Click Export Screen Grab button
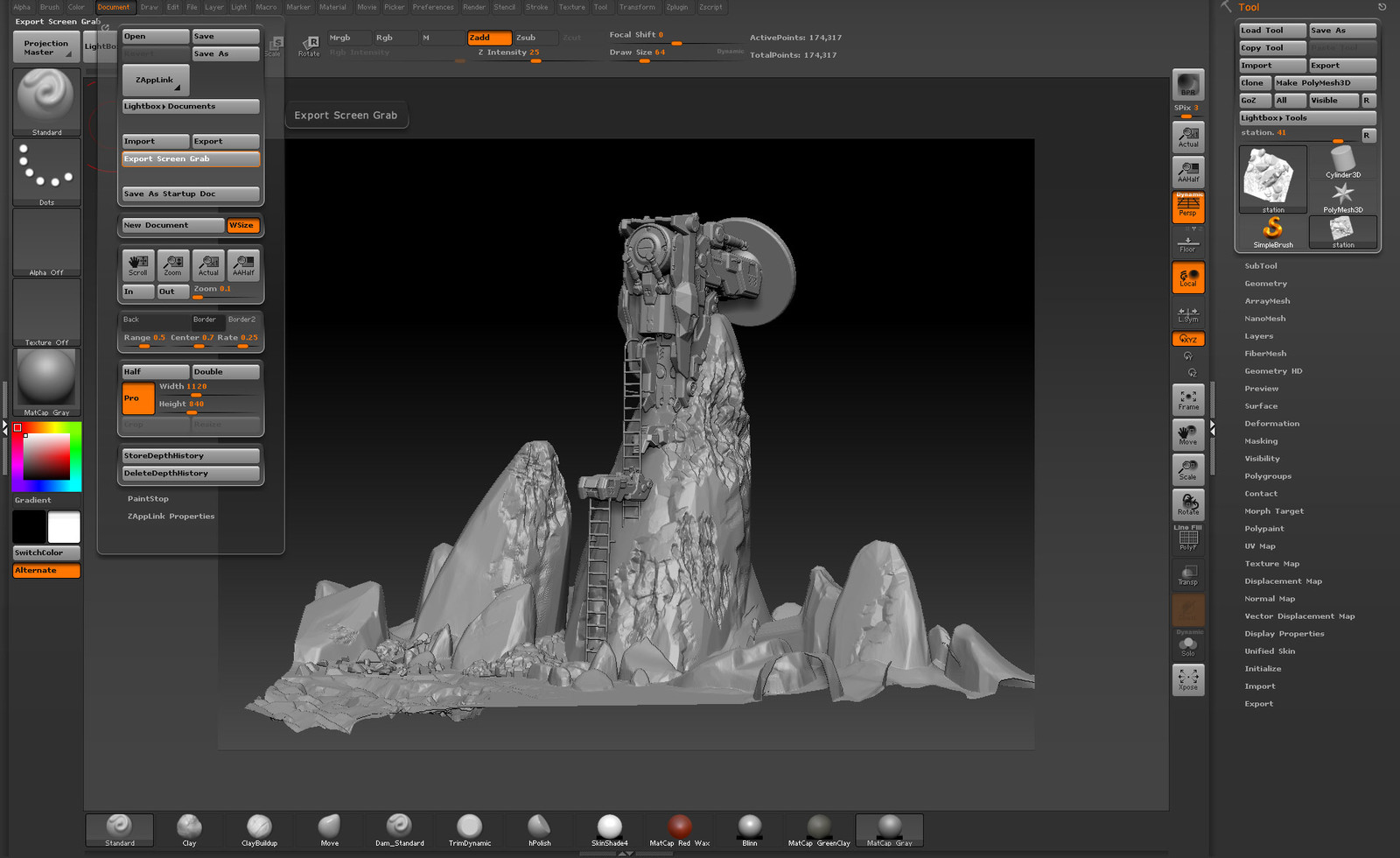The image size is (1400, 858). (x=191, y=158)
